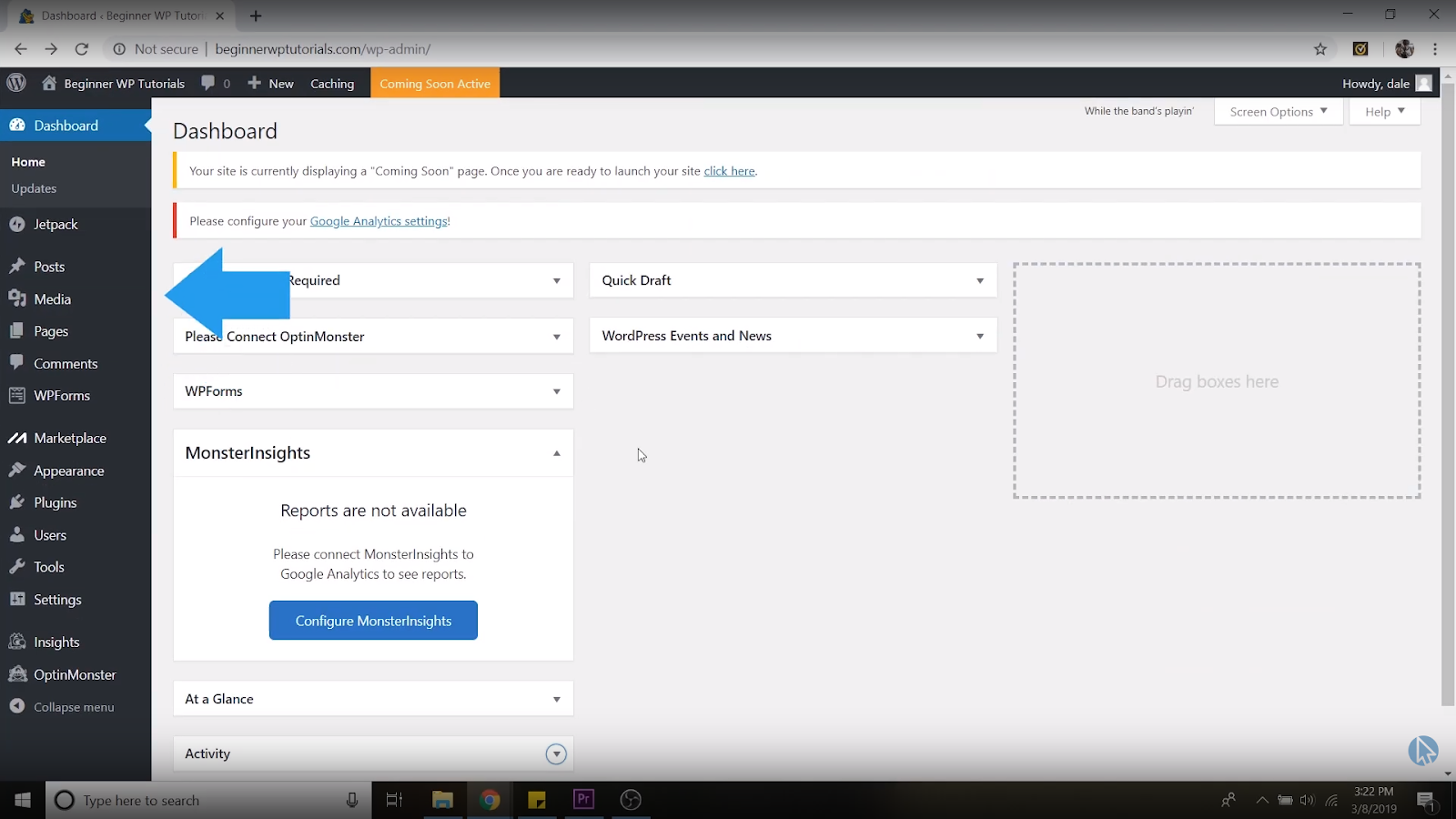Reload the page in Chrome
The width and height of the screenshot is (1456, 819).
[82, 49]
